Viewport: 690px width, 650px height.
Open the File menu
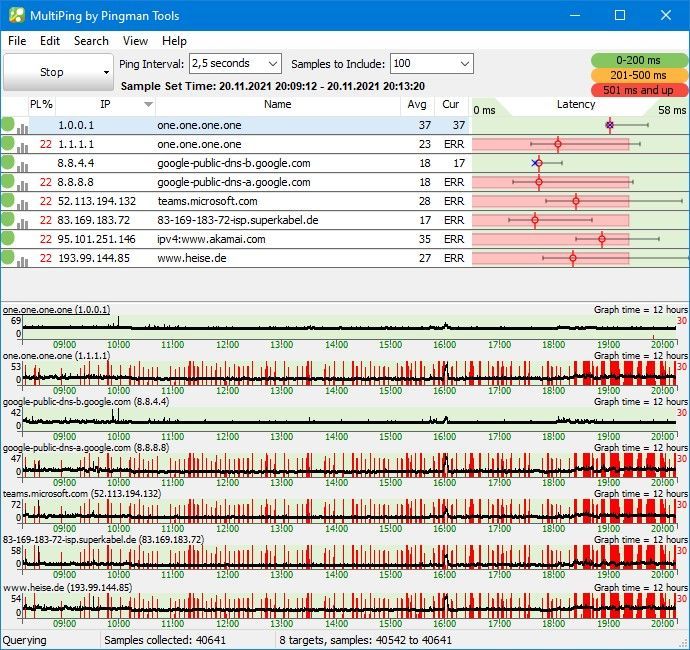(x=17, y=41)
